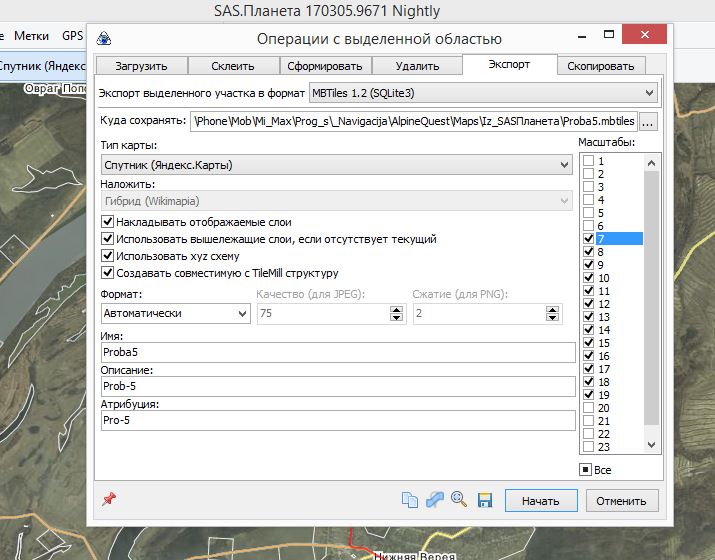Click the floppy disk save icon
The image size is (715, 560).
click(x=484, y=500)
